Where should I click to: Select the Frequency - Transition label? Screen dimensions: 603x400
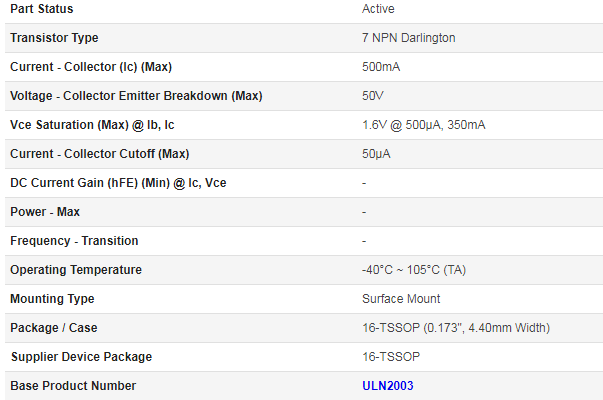tap(74, 241)
